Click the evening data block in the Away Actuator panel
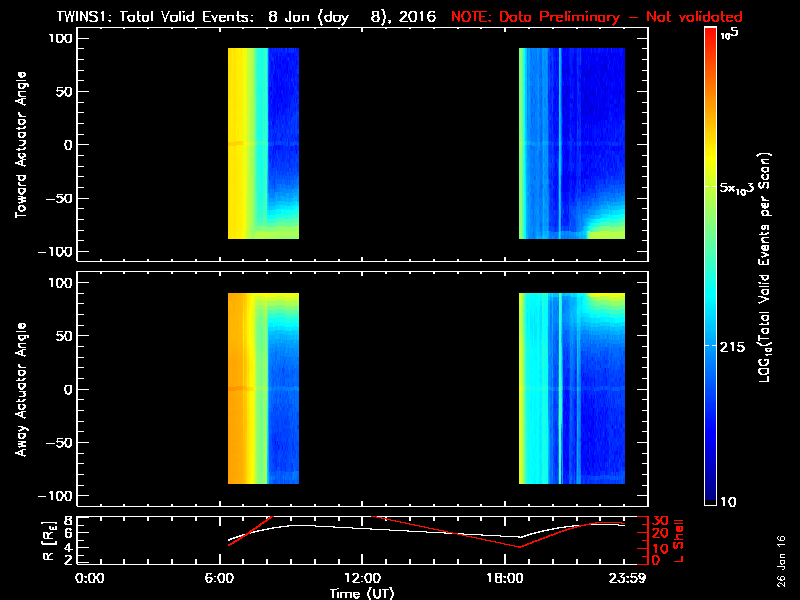The height and width of the screenshot is (600, 800). [572, 388]
